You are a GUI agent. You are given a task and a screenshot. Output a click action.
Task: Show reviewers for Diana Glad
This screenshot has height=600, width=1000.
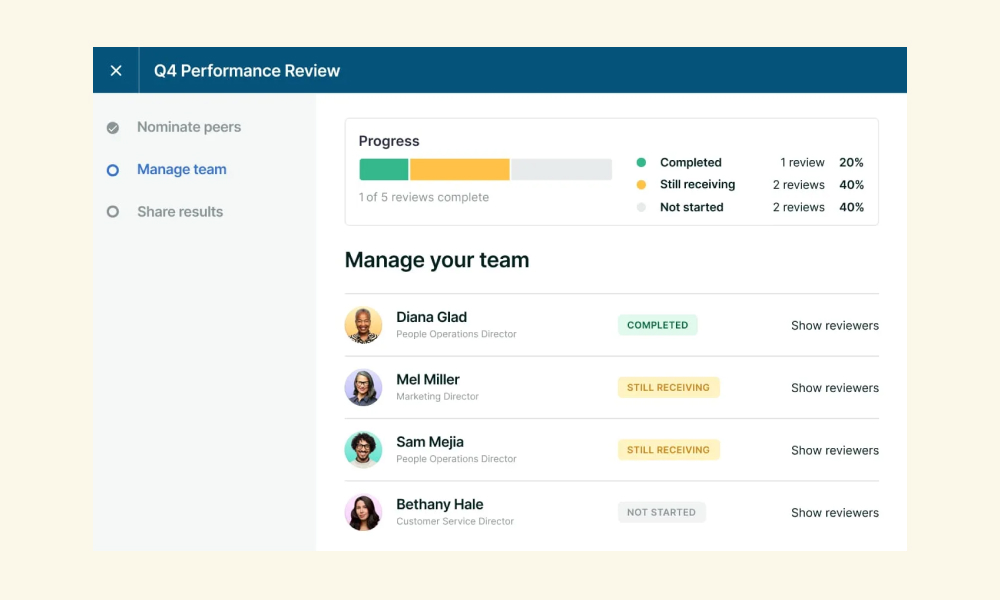(x=835, y=325)
